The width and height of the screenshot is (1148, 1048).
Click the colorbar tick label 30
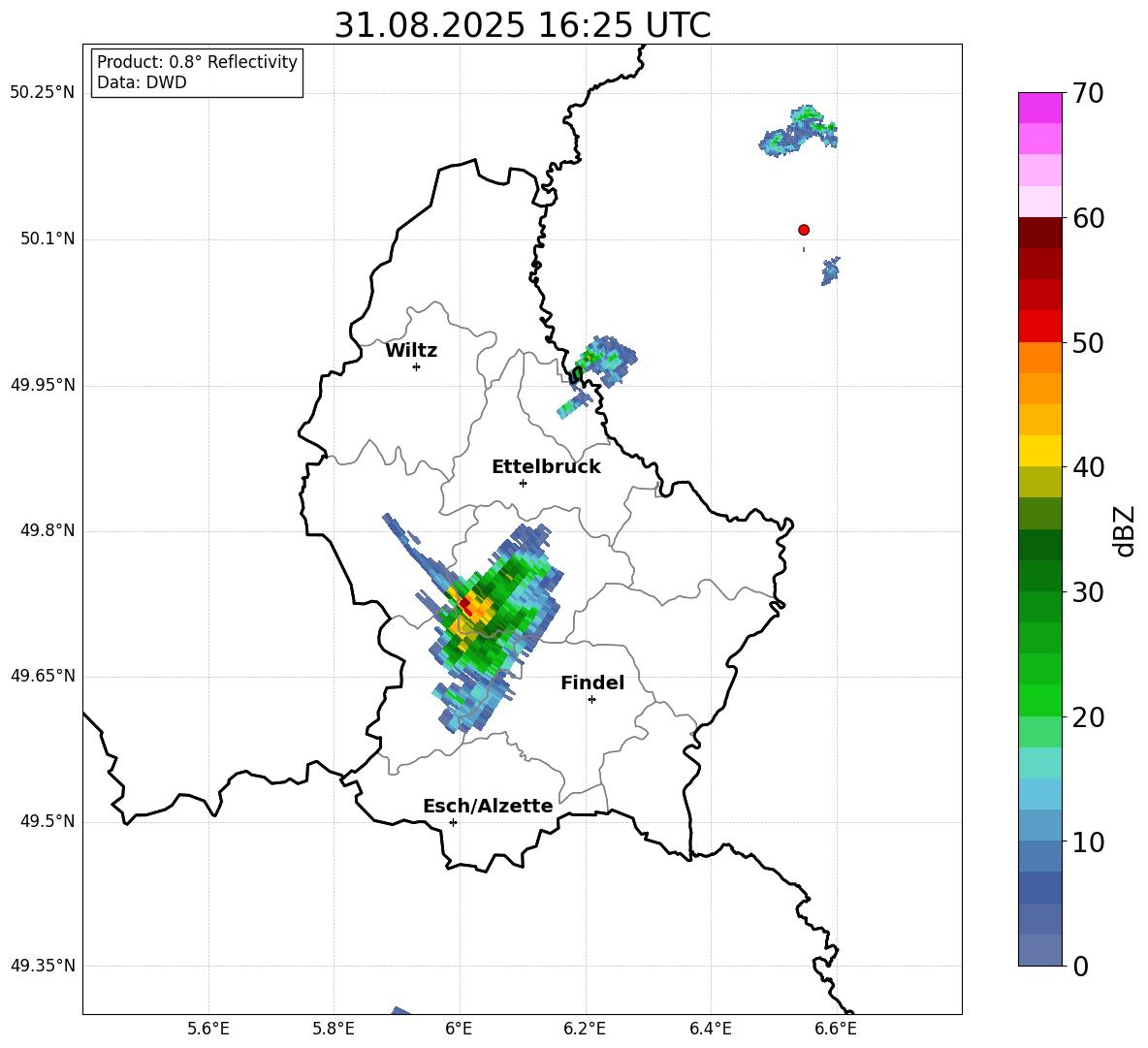(1089, 592)
